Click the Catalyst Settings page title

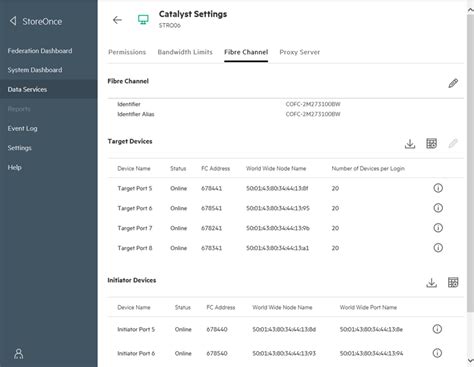click(x=193, y=14)
